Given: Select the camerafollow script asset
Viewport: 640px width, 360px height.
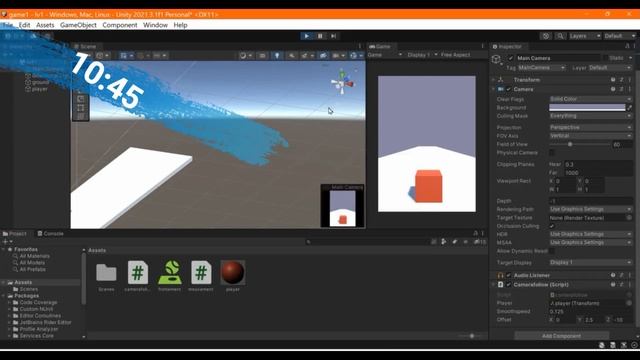Looking at the screenshot, I should 138,272.
